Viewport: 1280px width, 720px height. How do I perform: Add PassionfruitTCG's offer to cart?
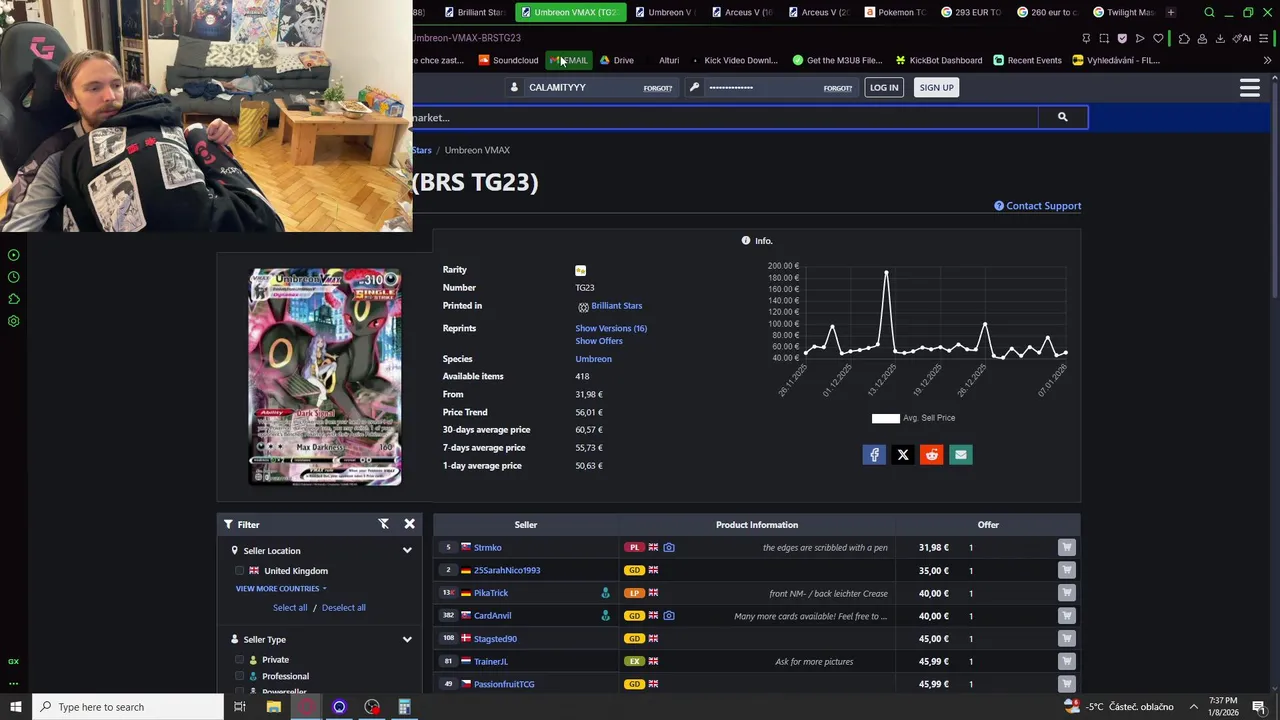(1067, 684)
